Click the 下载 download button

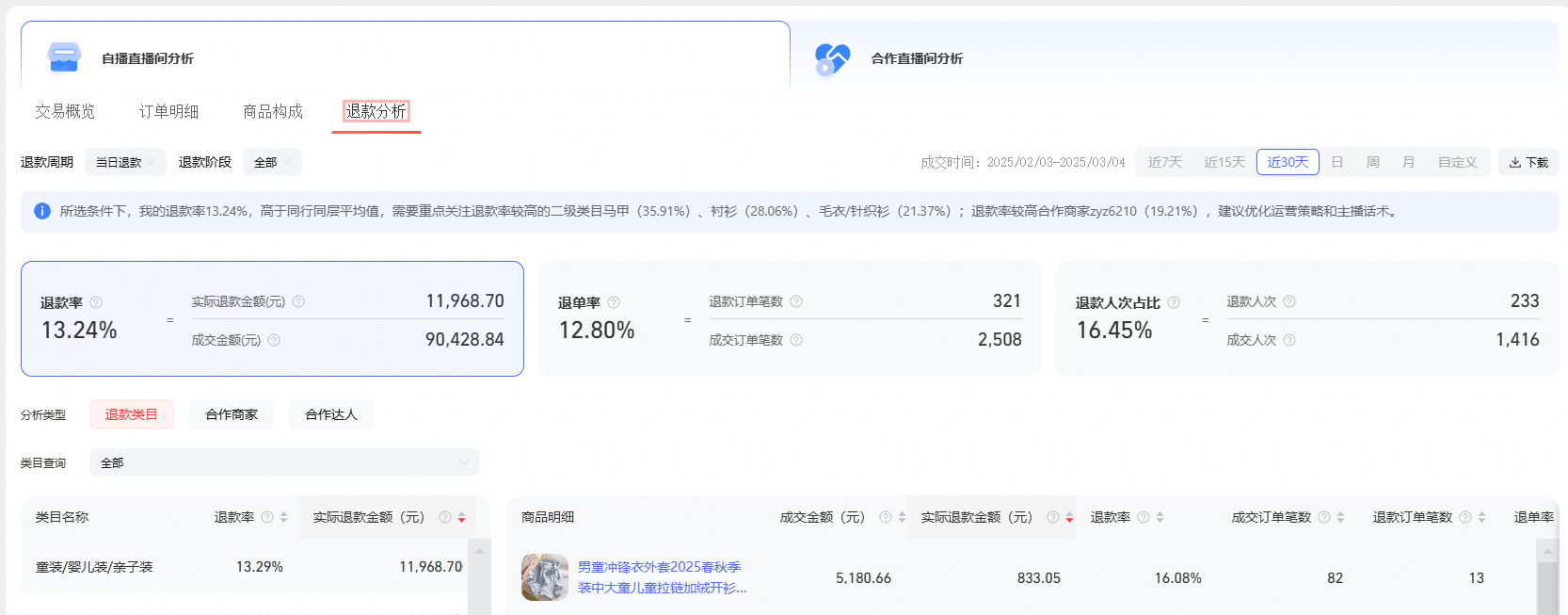[x=1528, y=162]
